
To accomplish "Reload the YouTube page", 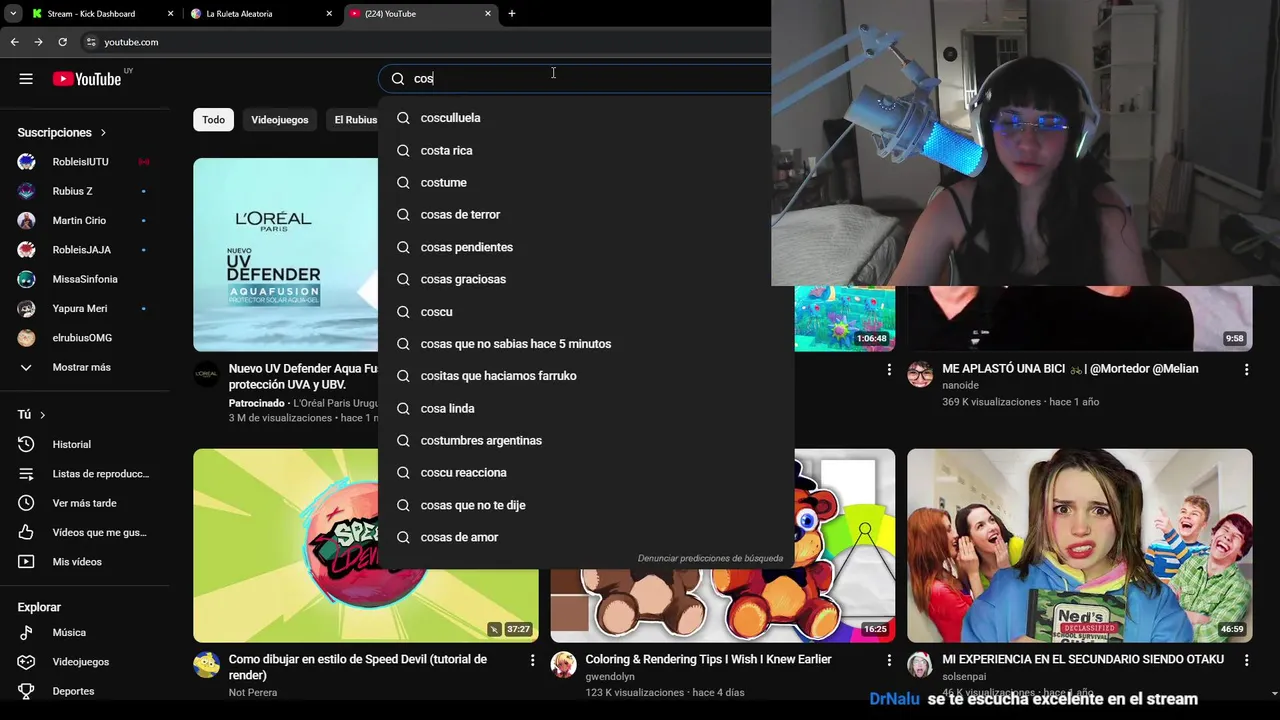I will pyautogui.click(x=62, y=42).
